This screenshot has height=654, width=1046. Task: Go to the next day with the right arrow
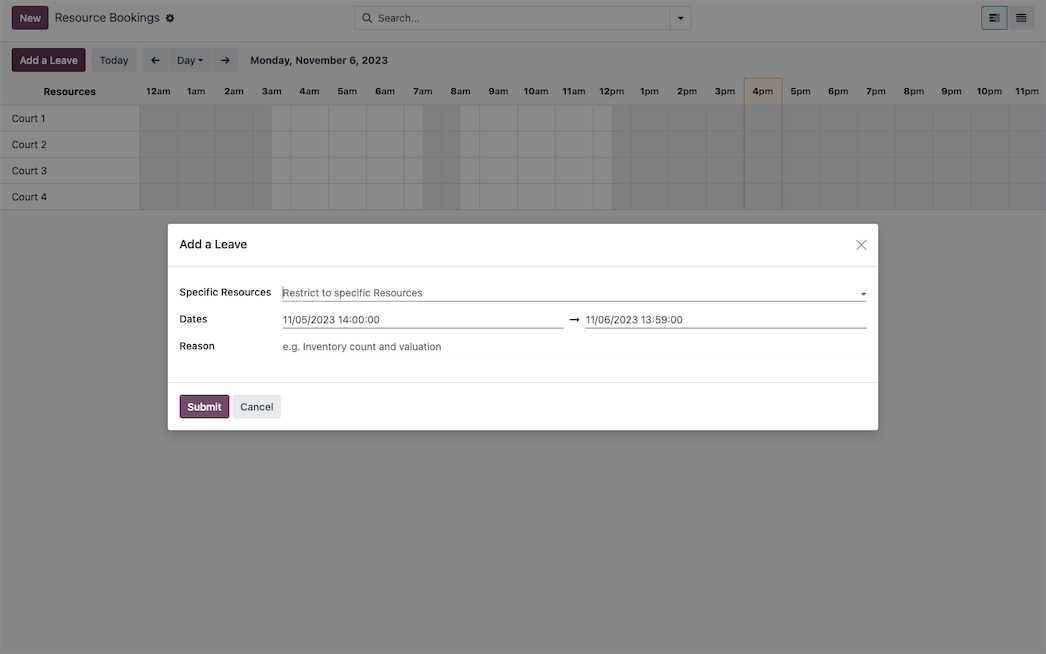coord(225,60)
